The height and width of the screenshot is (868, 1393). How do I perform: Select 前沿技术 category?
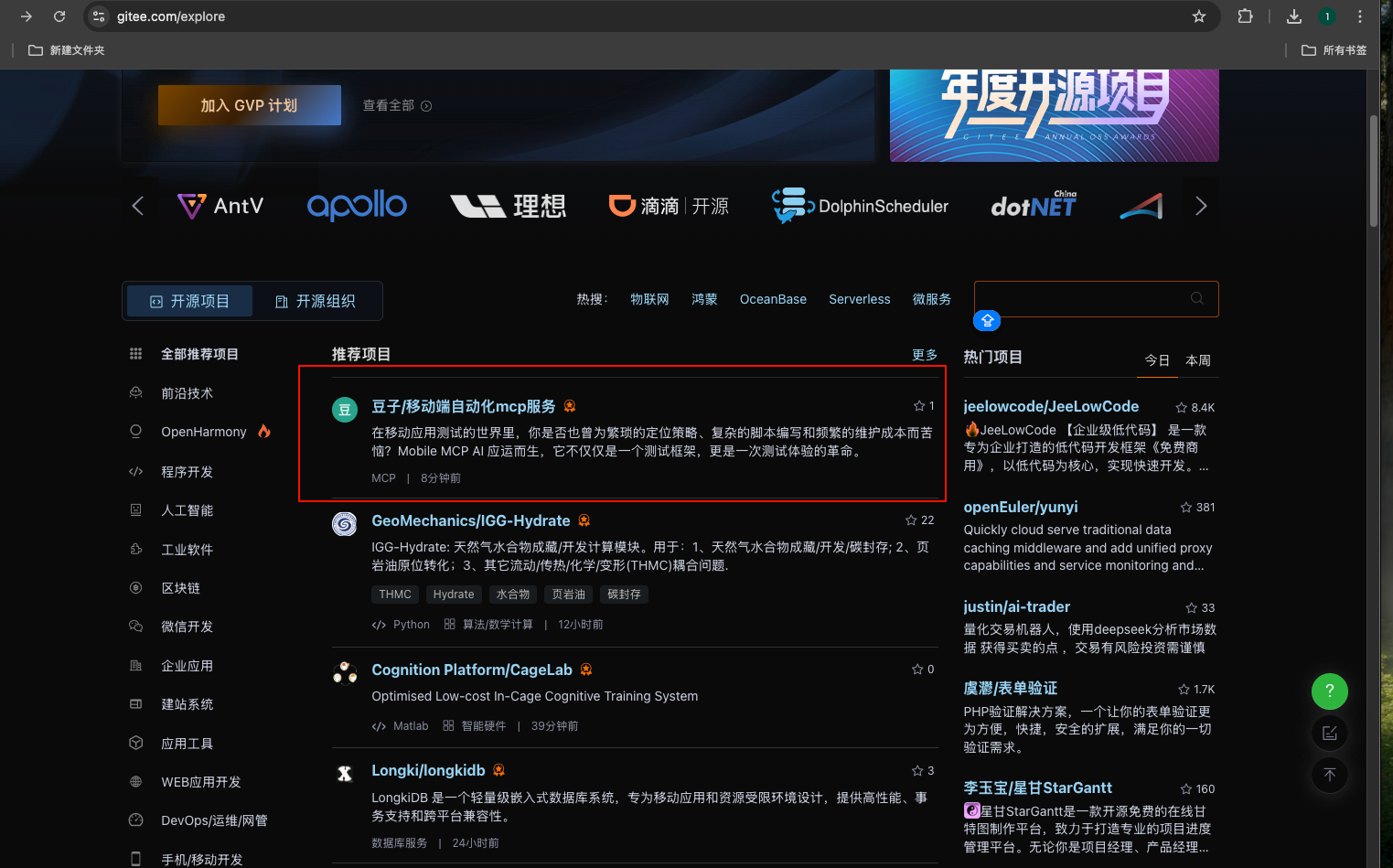(187, 393)
